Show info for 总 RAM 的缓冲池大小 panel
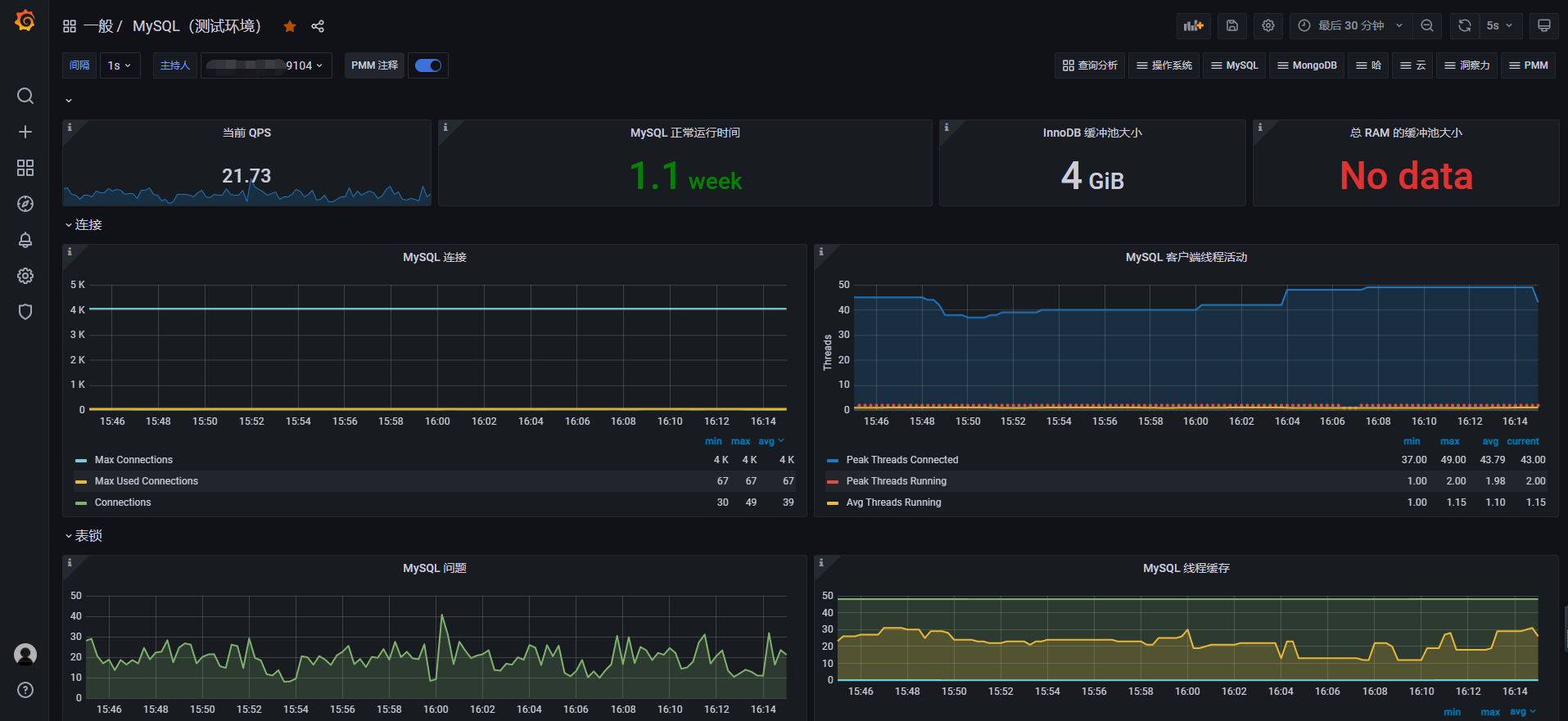 coord(1260,127)
